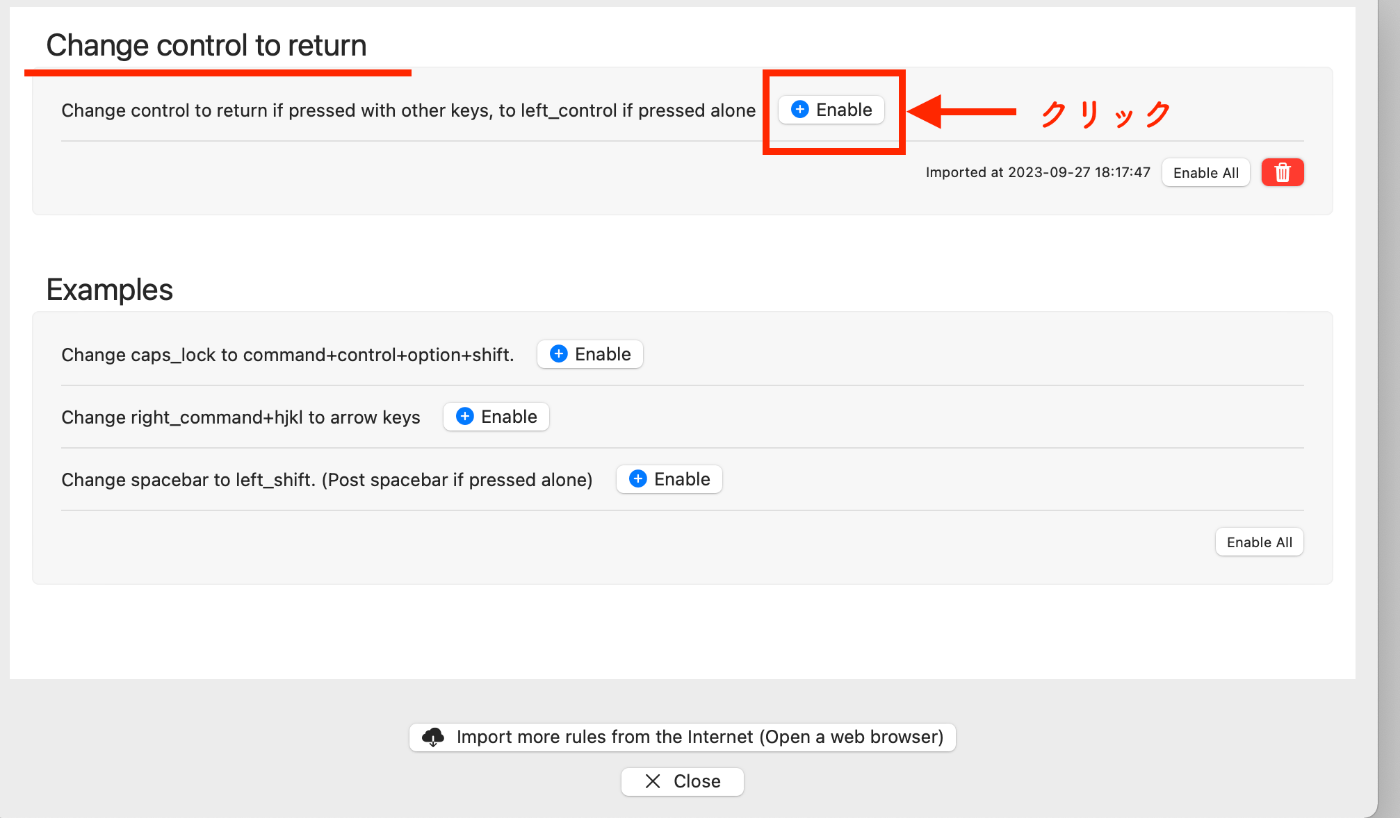Click the spacebar to left_shift description text
1400x818 pixels.
(327, 480)
